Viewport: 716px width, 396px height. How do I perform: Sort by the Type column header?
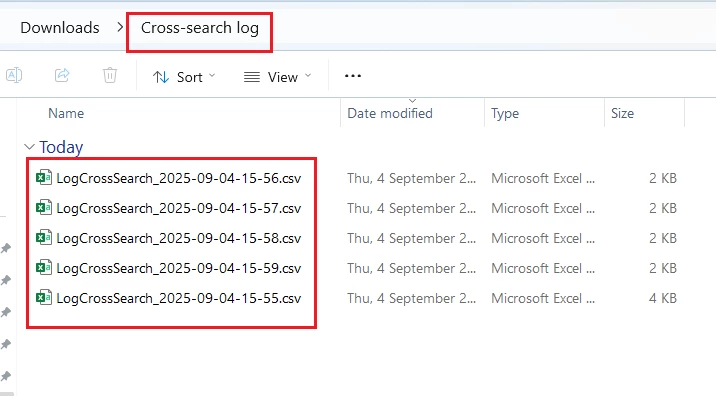point(505,113)
